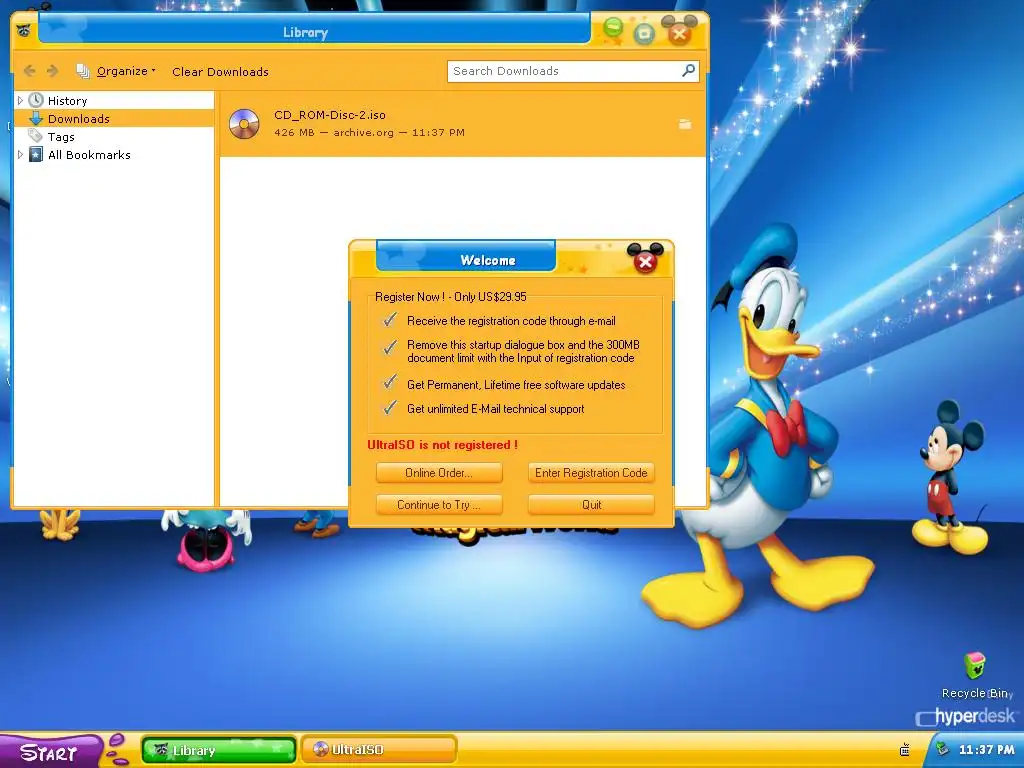Select the CD_ROM-Disc-2.iso file name
1024x768 pixels.
click(x=330, y=115)
